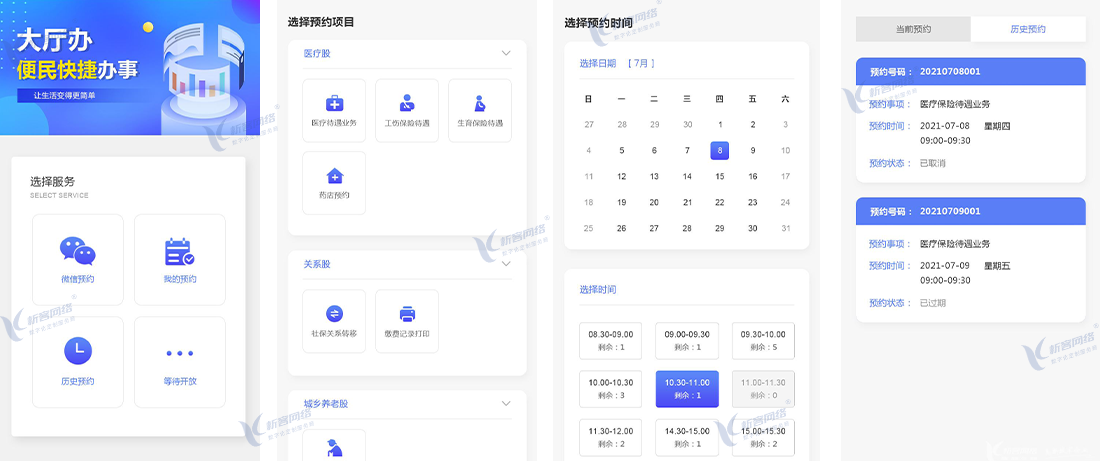Pick the 09.30-10.00 slot with 5 remaining
1100x461 pixels.
pyautogui.click(x=763, y=340)
